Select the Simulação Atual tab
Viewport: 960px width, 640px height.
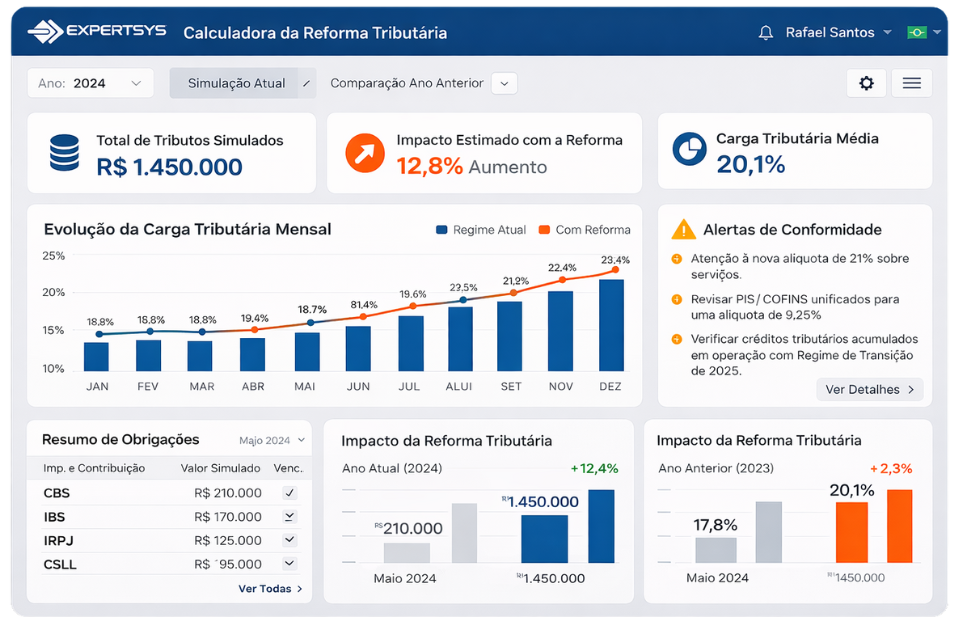pos(237,83)
